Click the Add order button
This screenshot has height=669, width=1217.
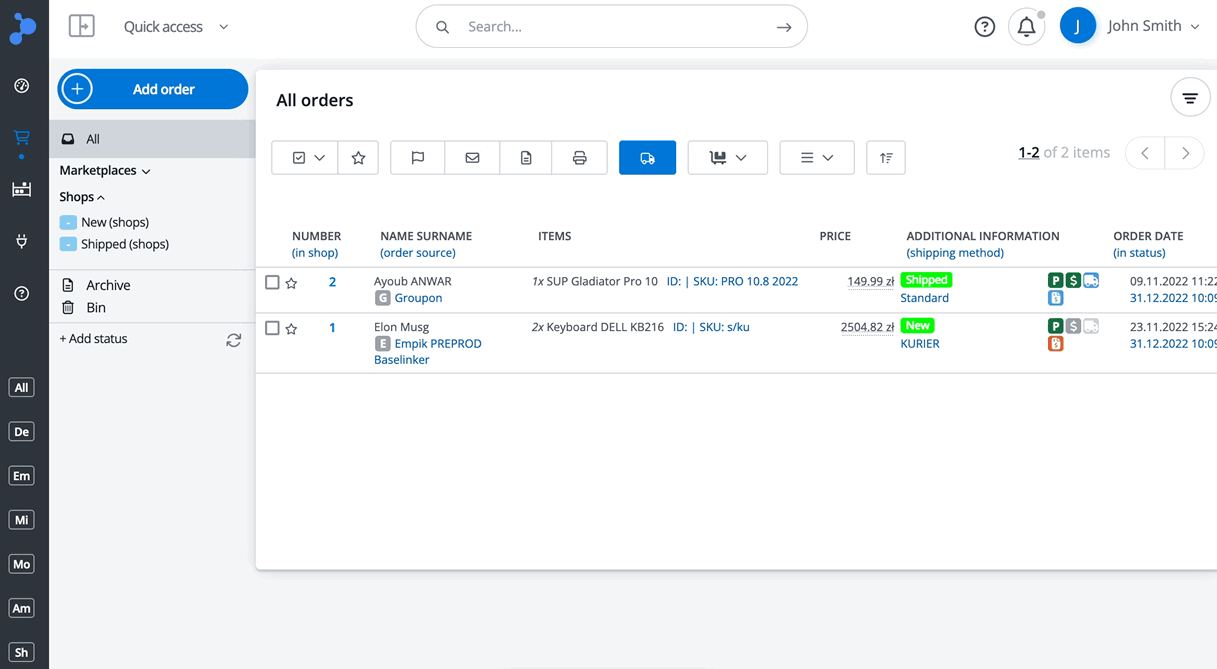pyautogui.click(x=152, y=89)
